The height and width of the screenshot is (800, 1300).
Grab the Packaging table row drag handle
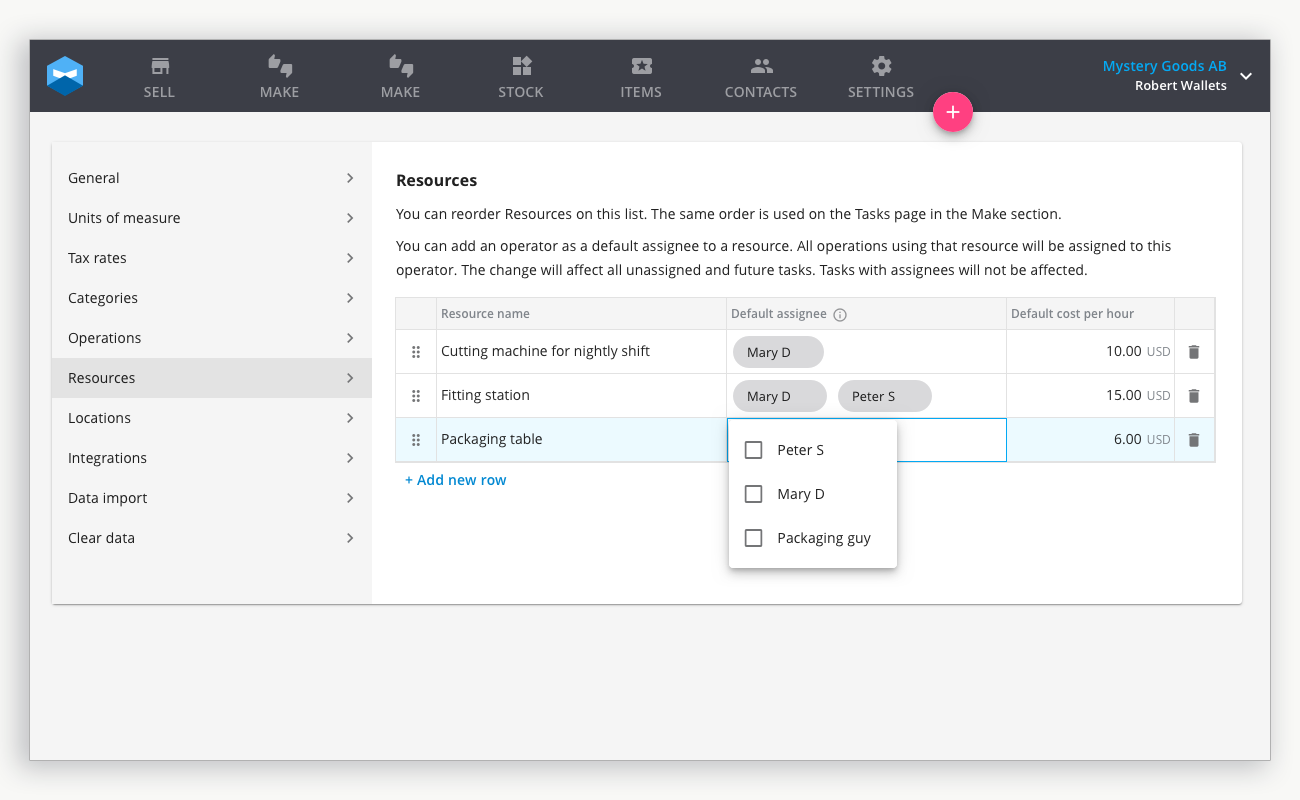point(416,440)
